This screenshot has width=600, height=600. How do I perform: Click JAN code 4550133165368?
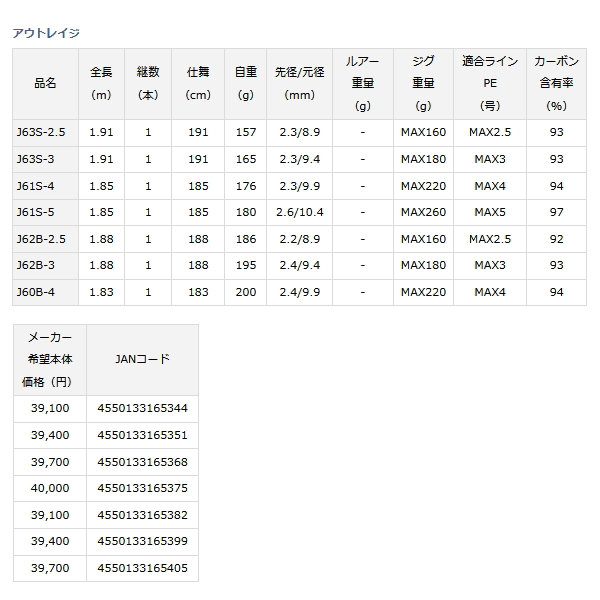[142, 462]
